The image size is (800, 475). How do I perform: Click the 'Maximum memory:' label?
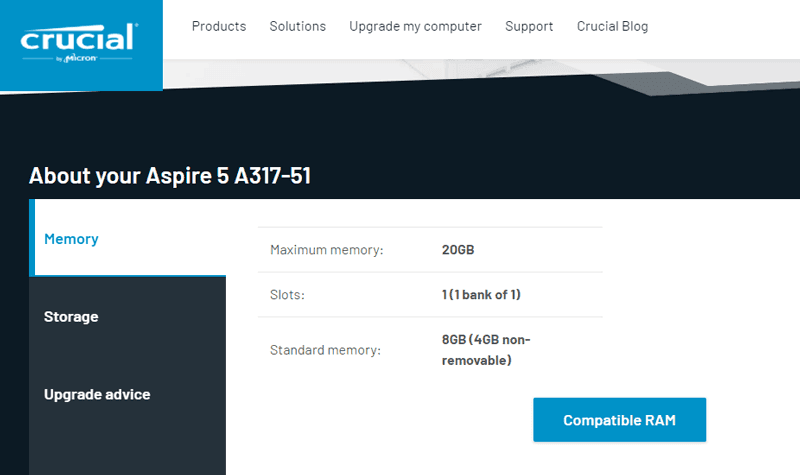click(327, 250)
